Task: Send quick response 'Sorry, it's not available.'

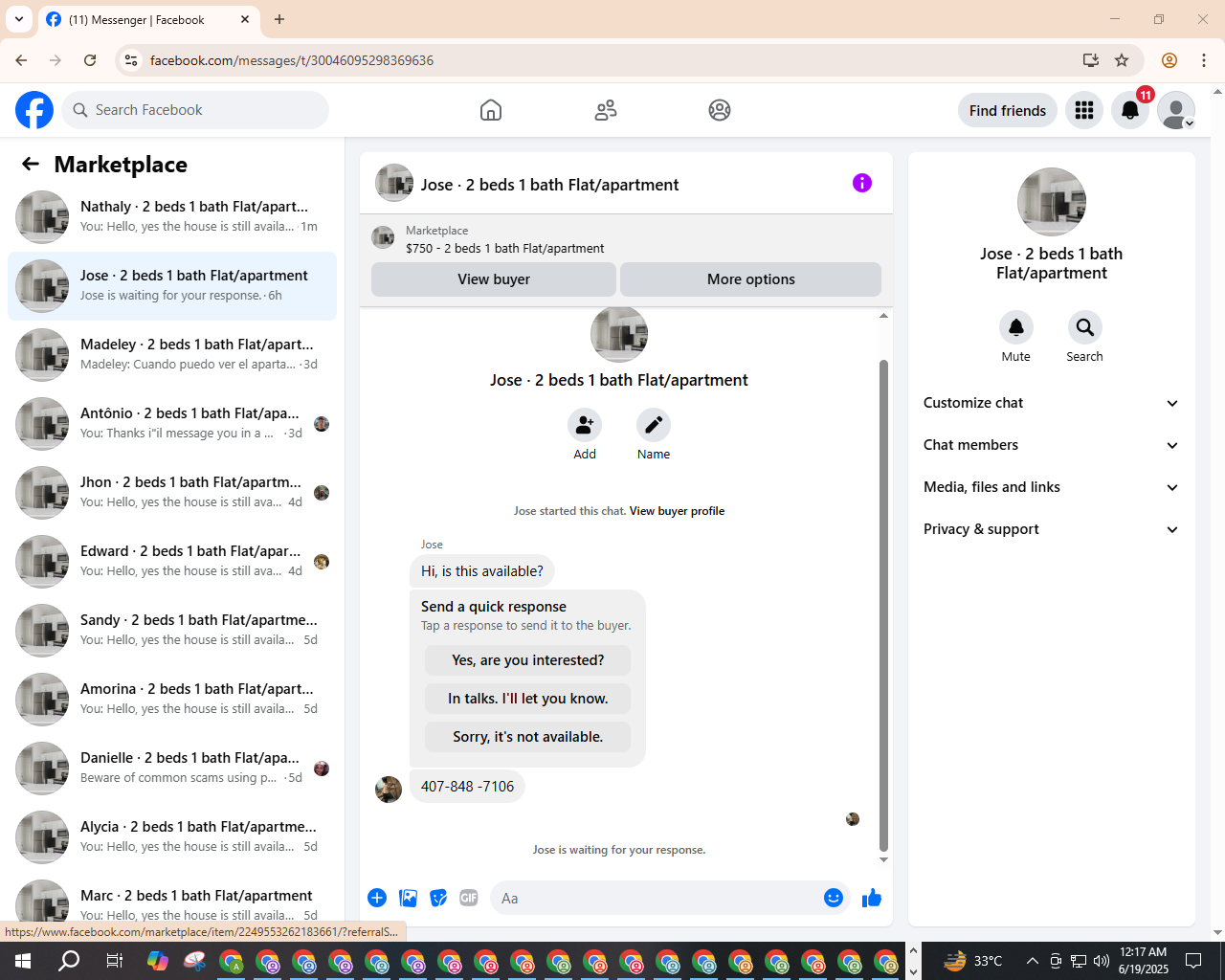Action: pyautogui.click(x=527, y=737)
